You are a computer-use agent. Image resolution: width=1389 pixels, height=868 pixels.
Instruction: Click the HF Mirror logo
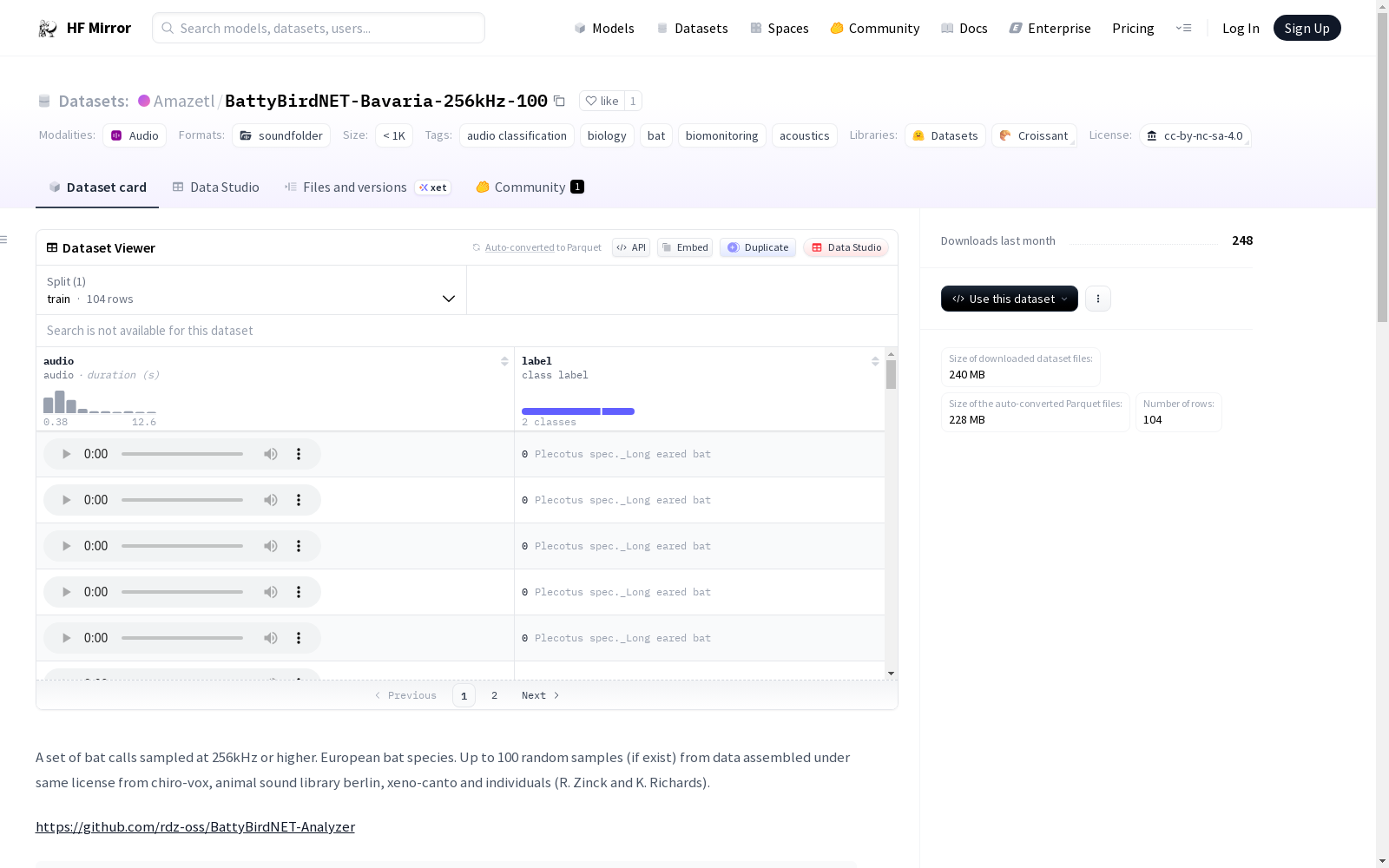tap(84, 28)
